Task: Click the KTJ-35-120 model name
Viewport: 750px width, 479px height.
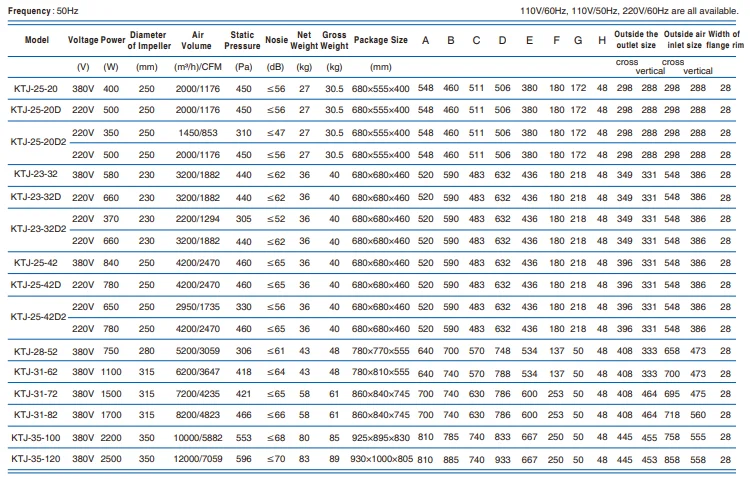Action: pos(36,460)
